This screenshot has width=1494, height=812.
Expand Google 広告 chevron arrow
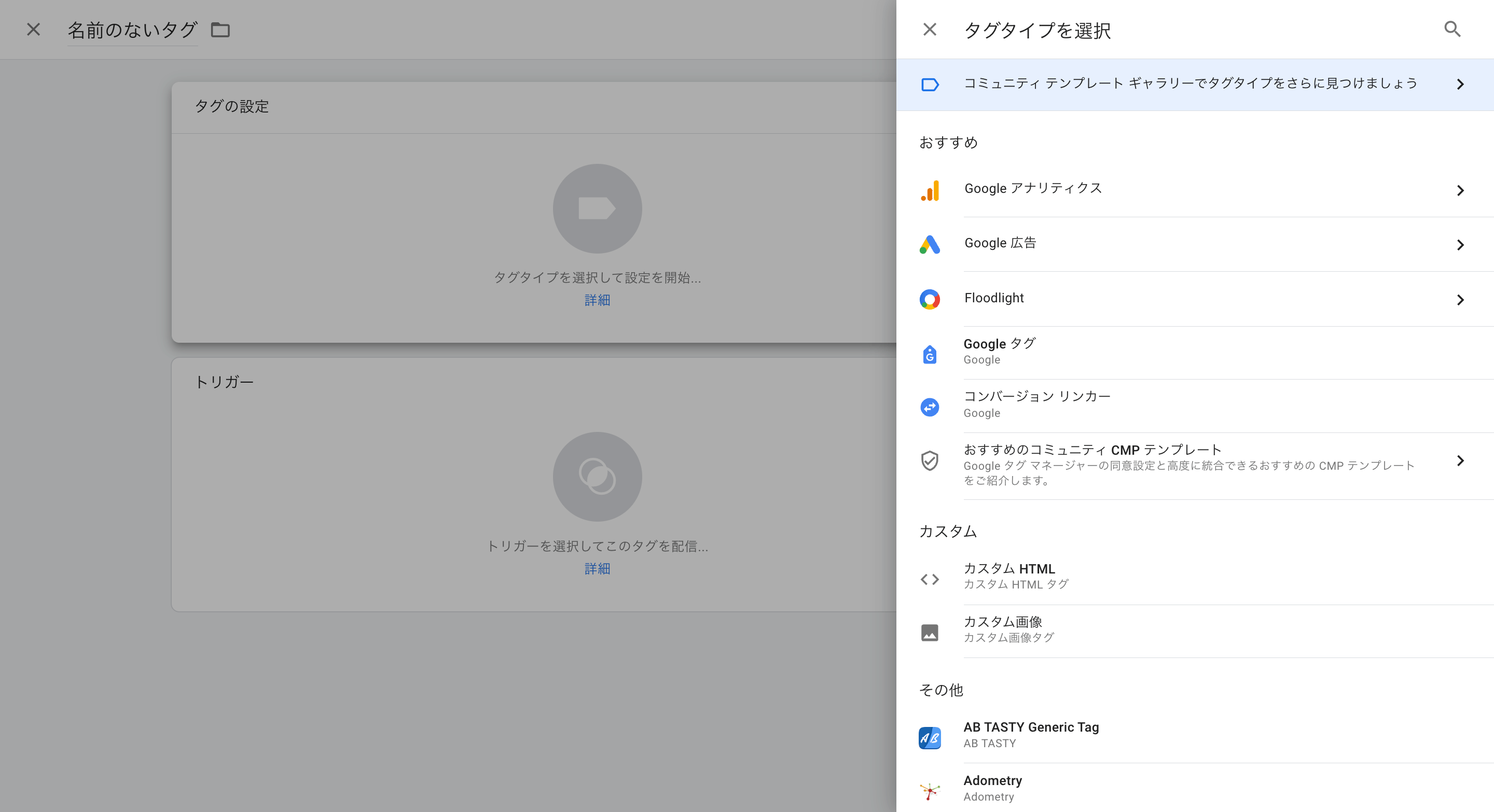[x=1460, y=245]
